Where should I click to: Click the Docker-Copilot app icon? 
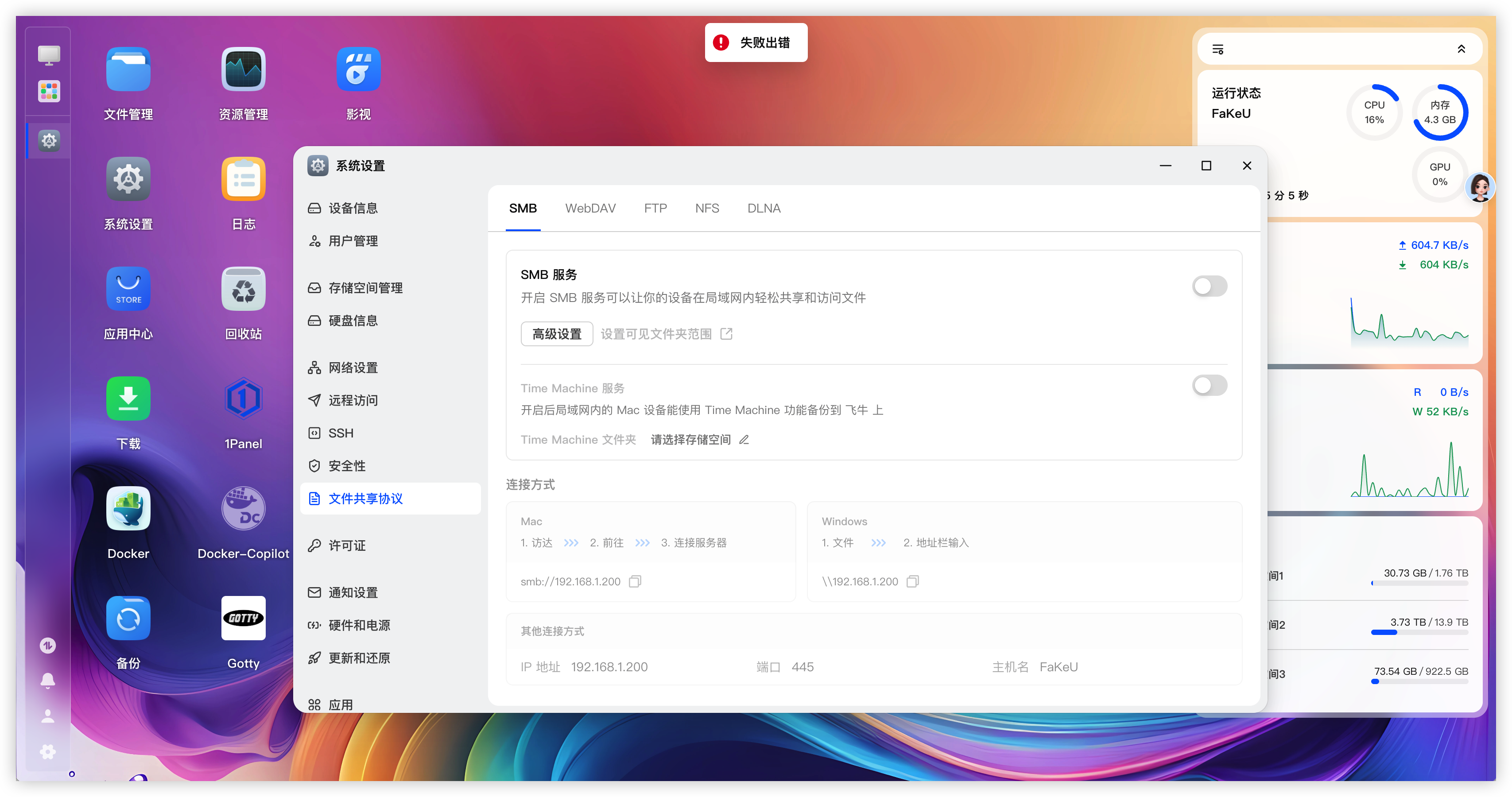pos(243,508)
